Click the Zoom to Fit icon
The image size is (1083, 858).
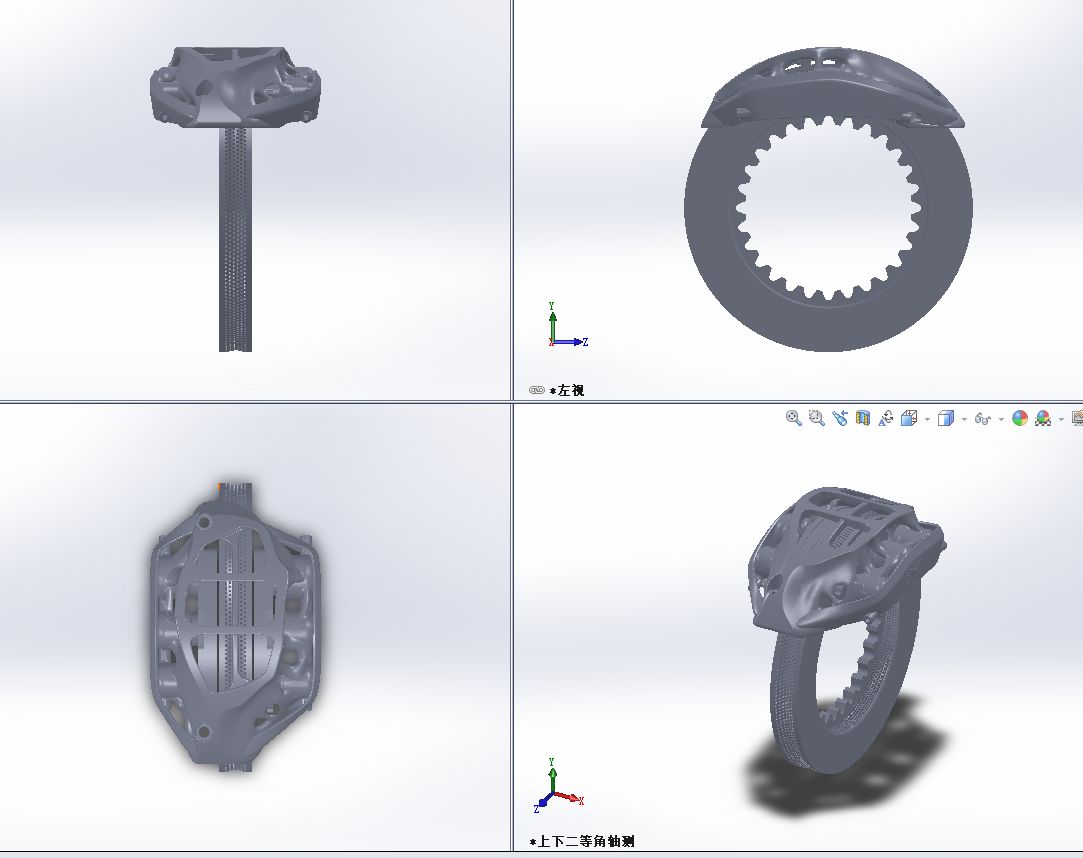pos(794,418)
